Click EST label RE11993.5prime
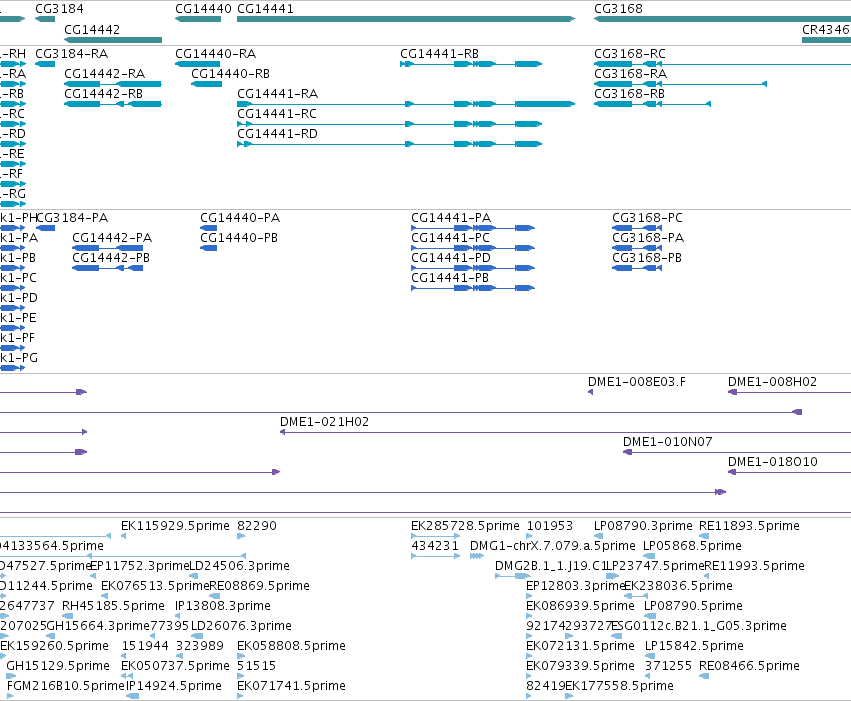The height and width of the screenshot is (701, 851). (754, 566)
